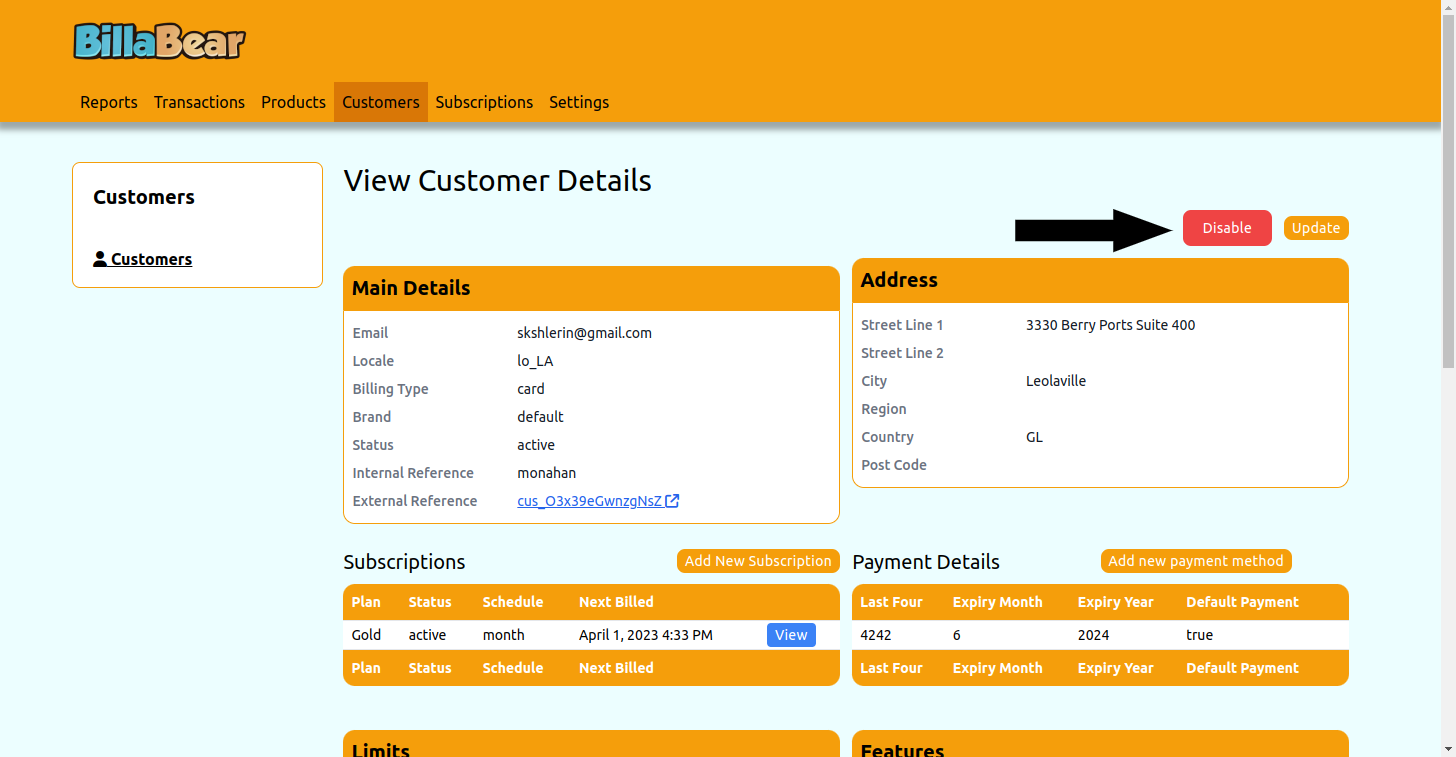This screenshot has width=1456, height=757.
Task: Click the Gold plan cell
Action: [366, 635]
